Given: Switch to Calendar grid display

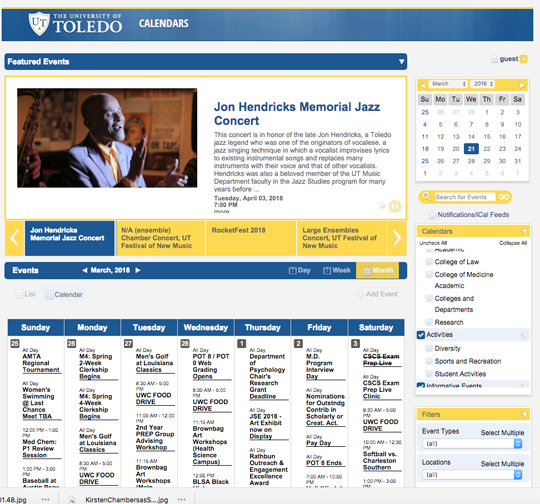Looking at the screenshot, I should point(64,295).
